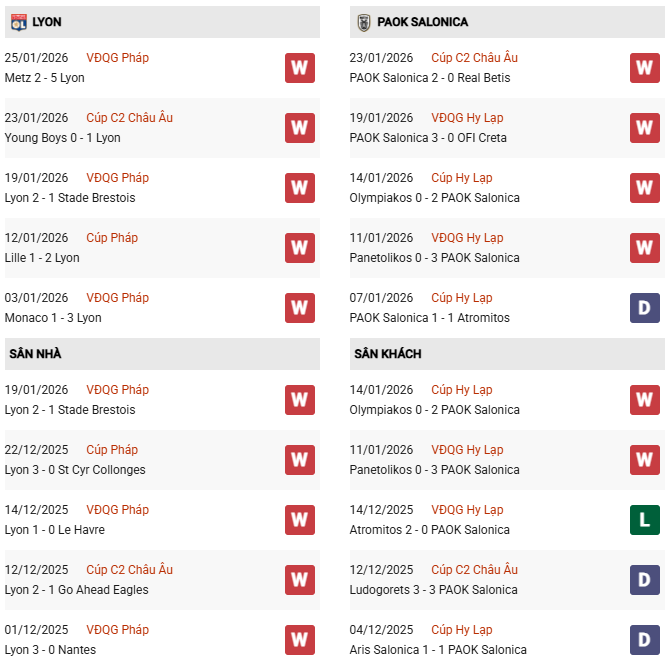Click the Lyon club logo icon
The height and width of the screenshot is (664, 670).
[18, 22]
